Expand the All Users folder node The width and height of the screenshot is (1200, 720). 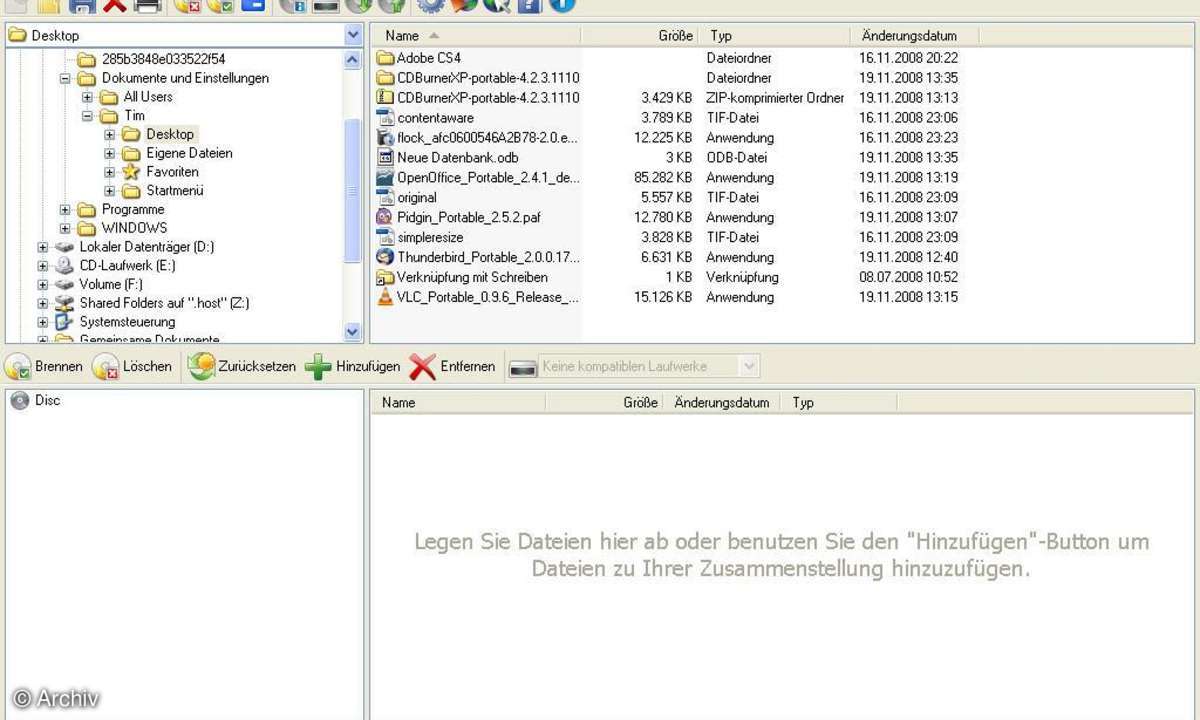click(87, 97)
